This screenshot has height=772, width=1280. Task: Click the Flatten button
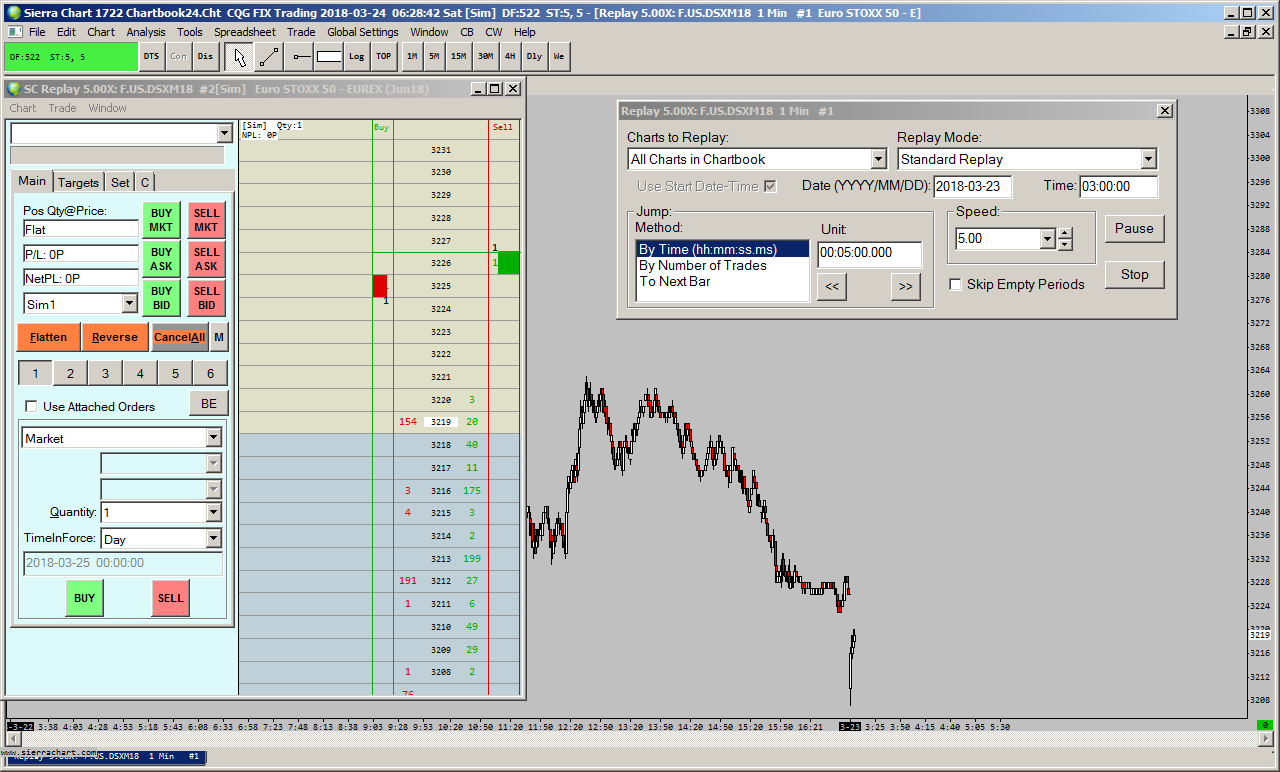pos(49,337)
